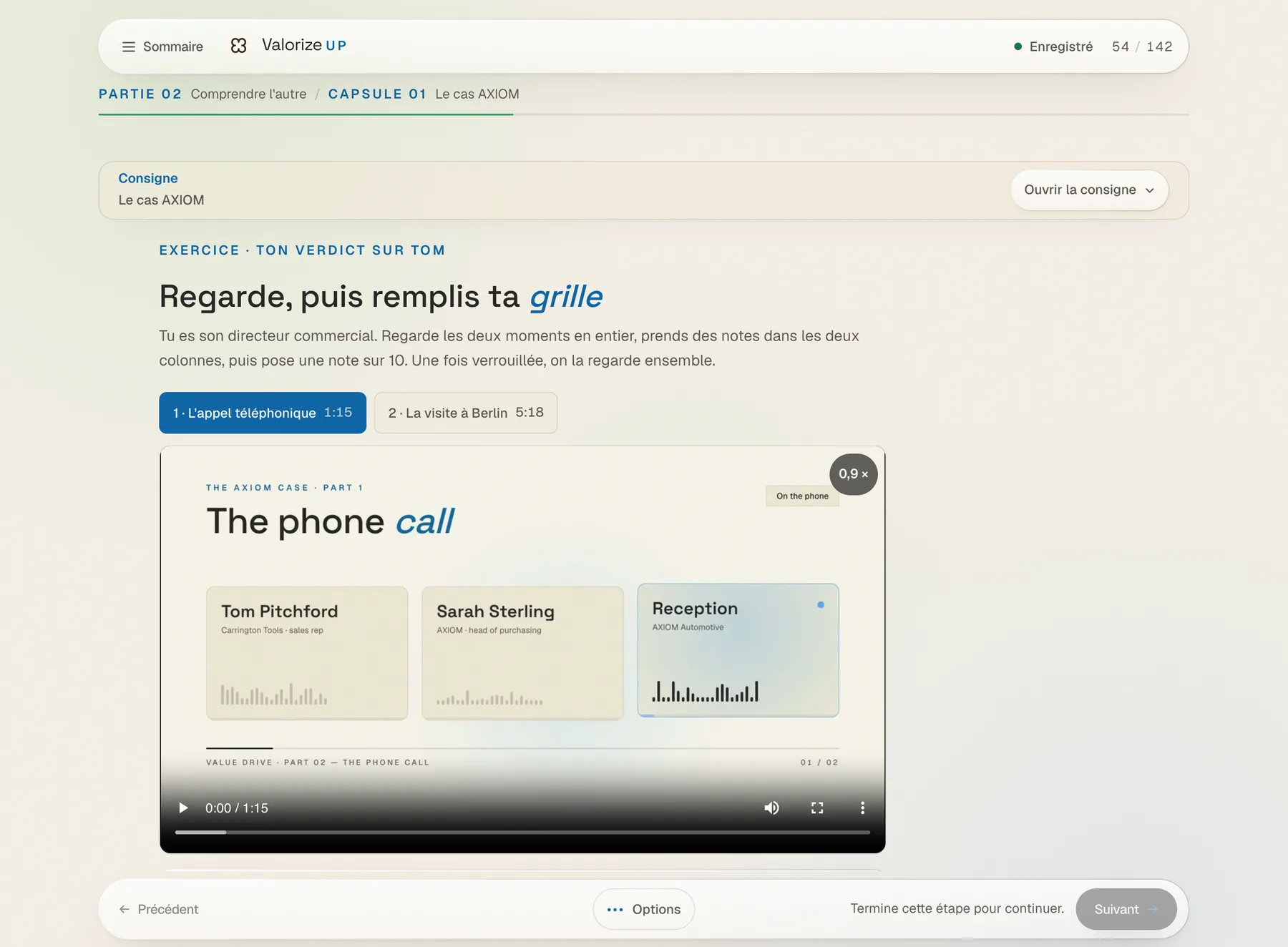The width and height of the screenshot is (1288, 947).
Task: Play the phone call video
Action: click(183, 808)
